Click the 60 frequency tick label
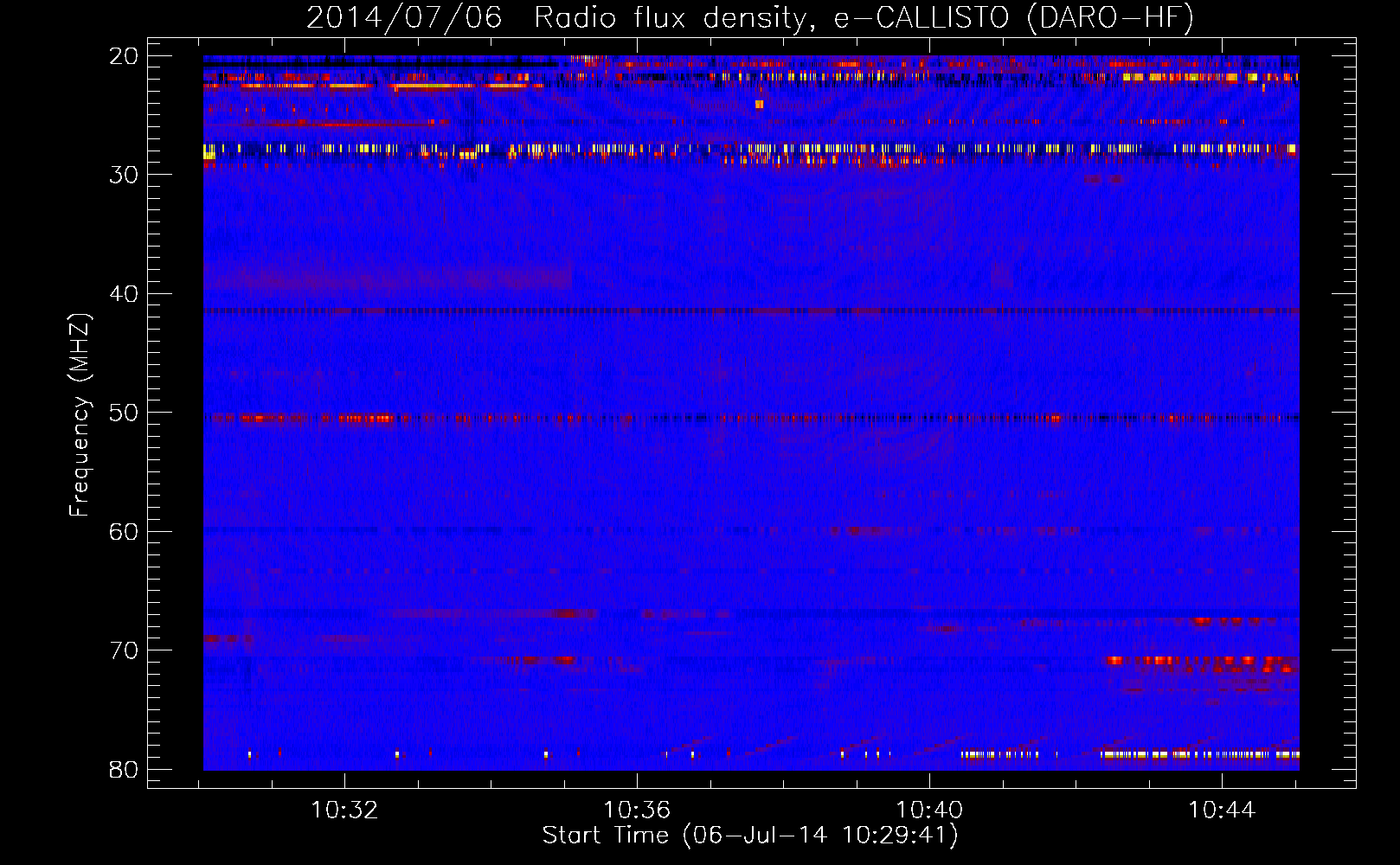Viewport: 1400px width, 865px height. click(124, 531)
